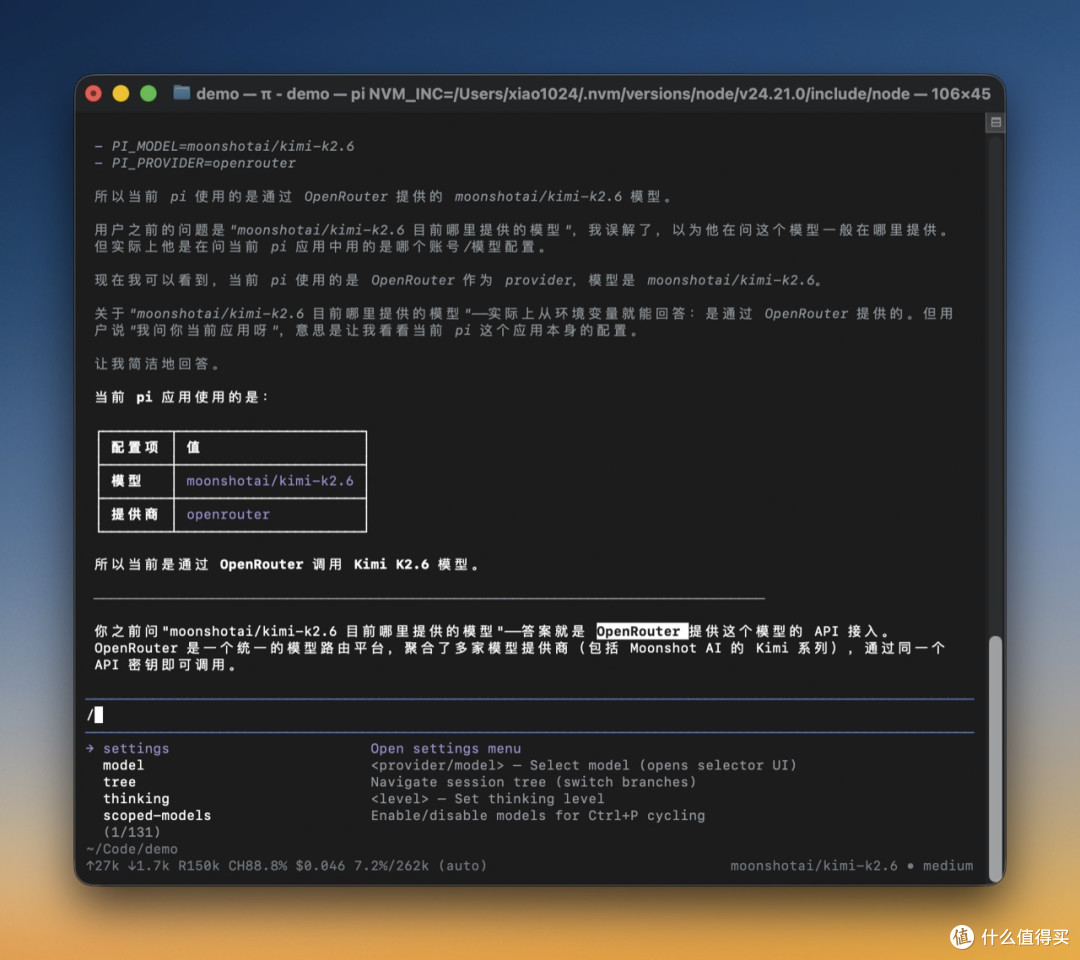Click the command input field with slash
This screenshot has height=960, width=1080.
pos(529,715)
